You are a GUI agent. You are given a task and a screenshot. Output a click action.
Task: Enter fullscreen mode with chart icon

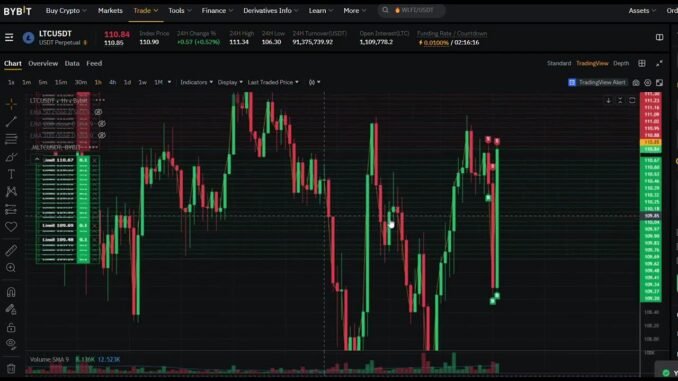coord(659,82)
